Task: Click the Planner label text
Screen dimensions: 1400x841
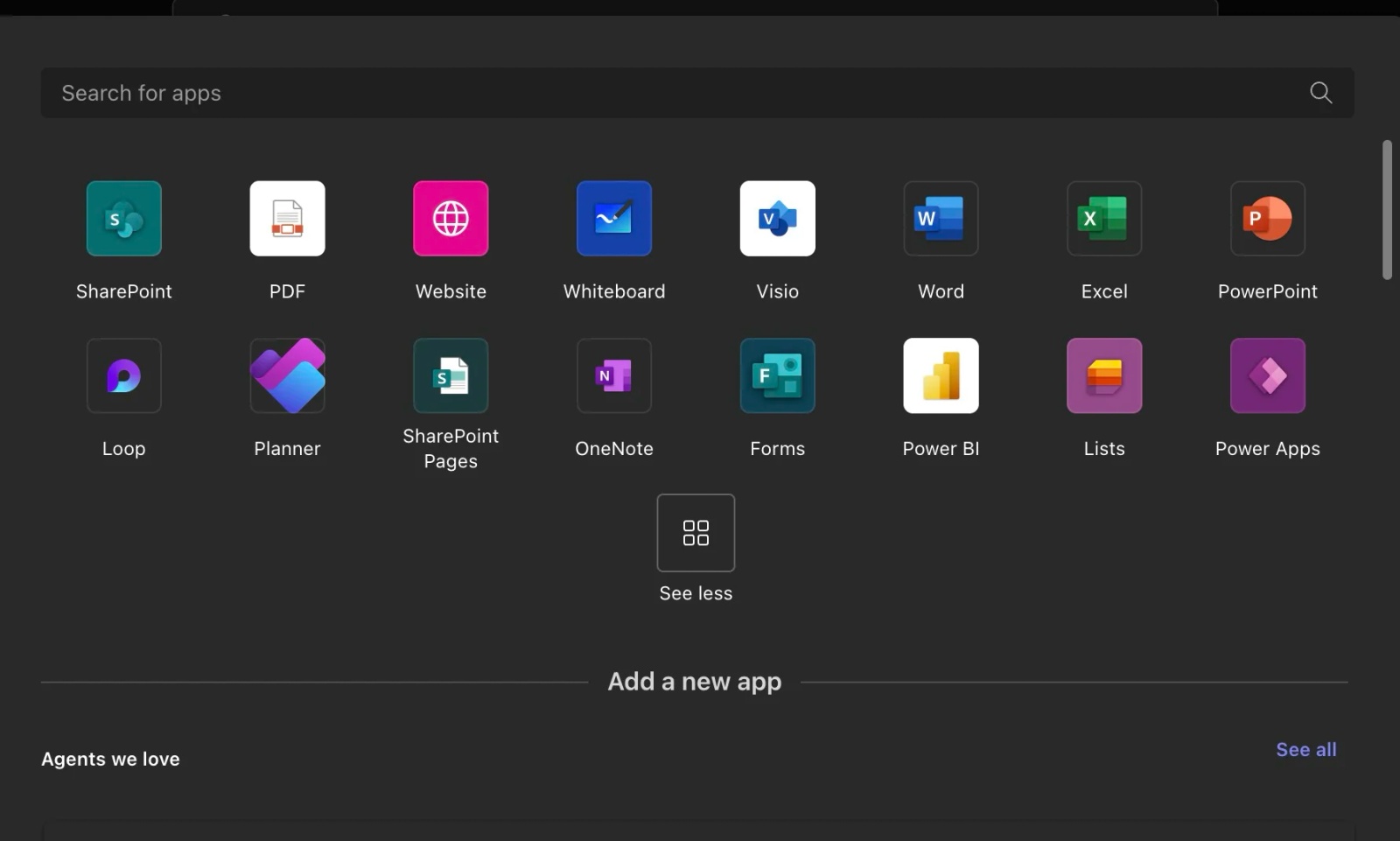Action: pyautogui.click(x=287, y=449)
